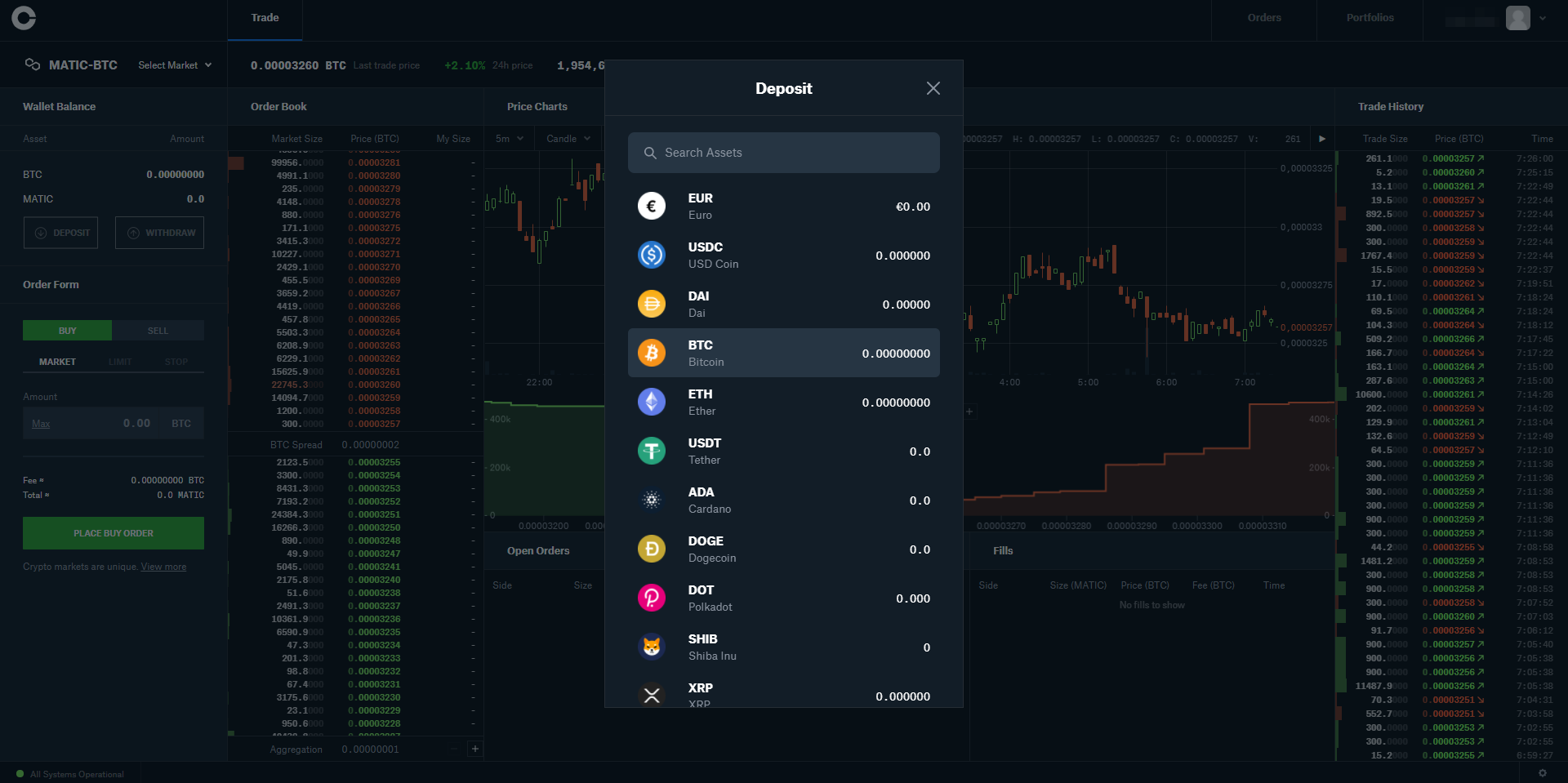
Task: Select the ADA Cardano coin icon
Action: coord(652,500)
